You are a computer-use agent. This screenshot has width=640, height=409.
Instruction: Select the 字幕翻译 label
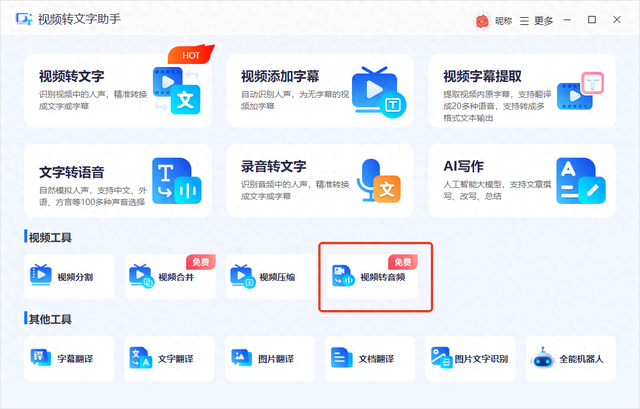click(x=75, y=359)
